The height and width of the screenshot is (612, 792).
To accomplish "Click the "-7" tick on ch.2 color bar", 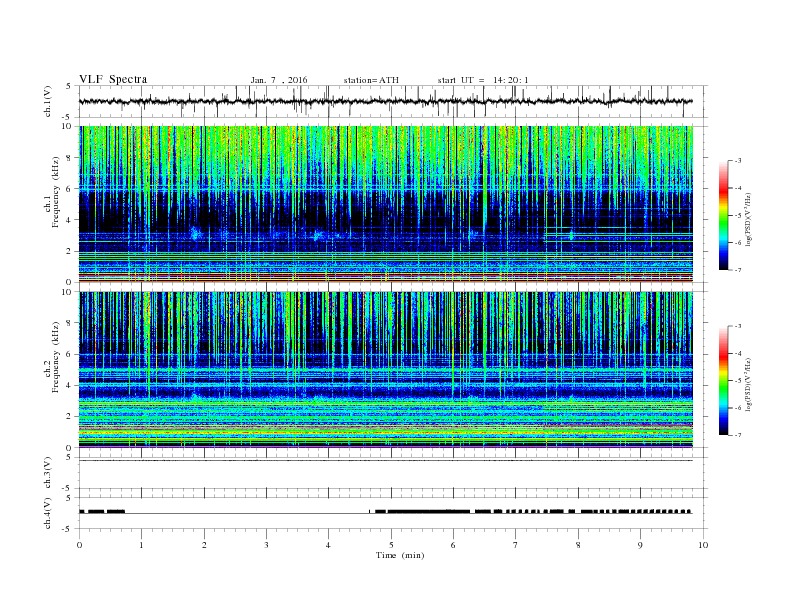I will click(x=738, y=435).
